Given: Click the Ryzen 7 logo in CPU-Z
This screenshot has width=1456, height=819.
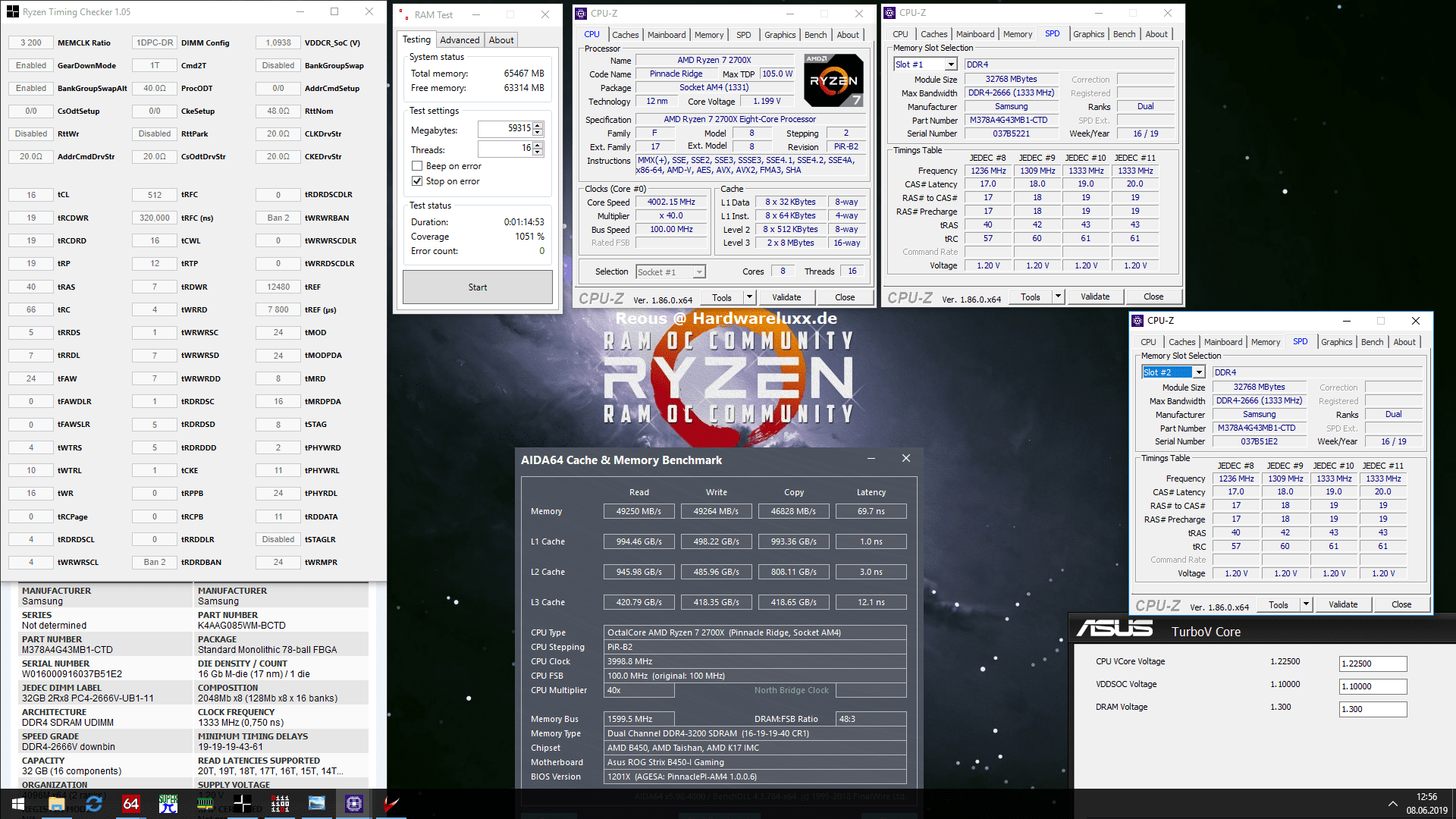Looking at the screenshot, I should [833, 80].
